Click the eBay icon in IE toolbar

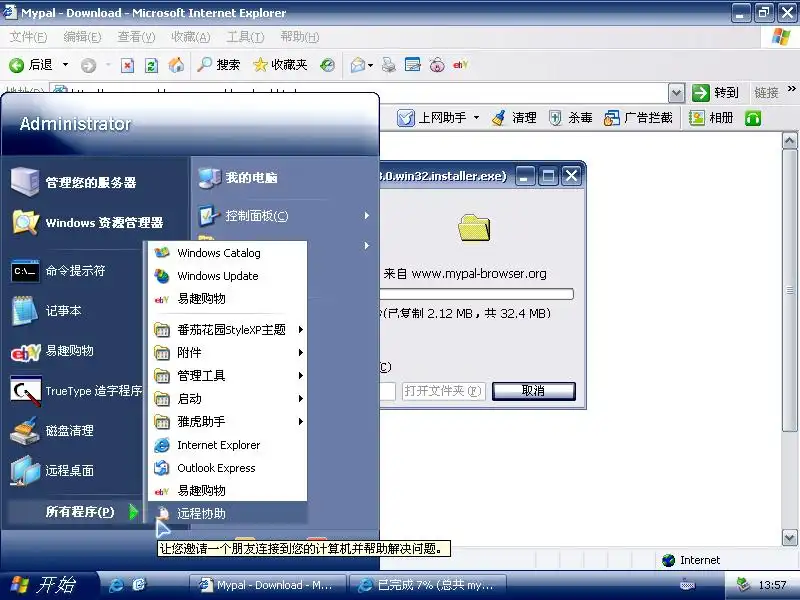(461, 65)
